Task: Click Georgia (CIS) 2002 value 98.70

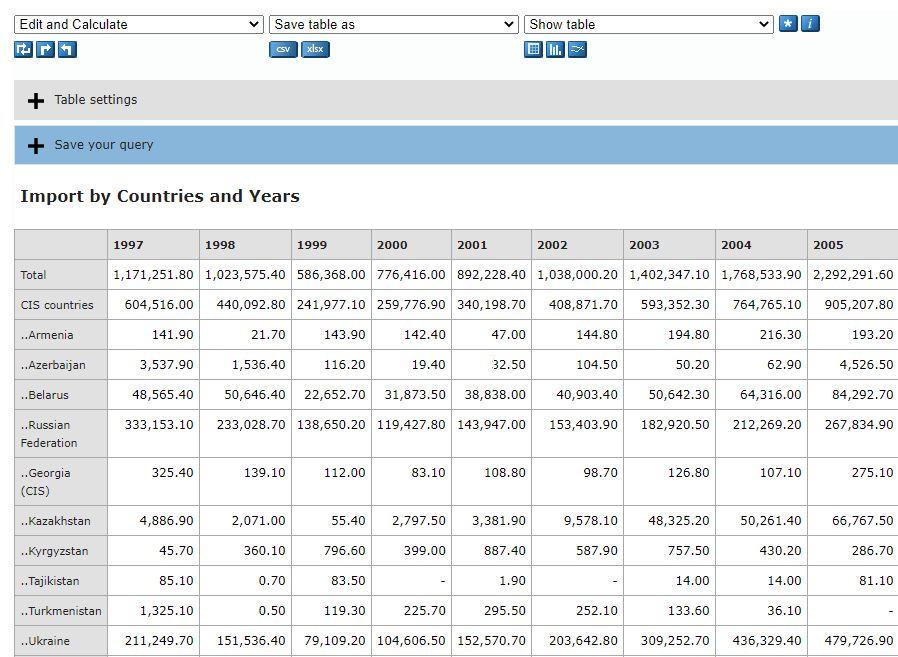Action: [600, 473]
